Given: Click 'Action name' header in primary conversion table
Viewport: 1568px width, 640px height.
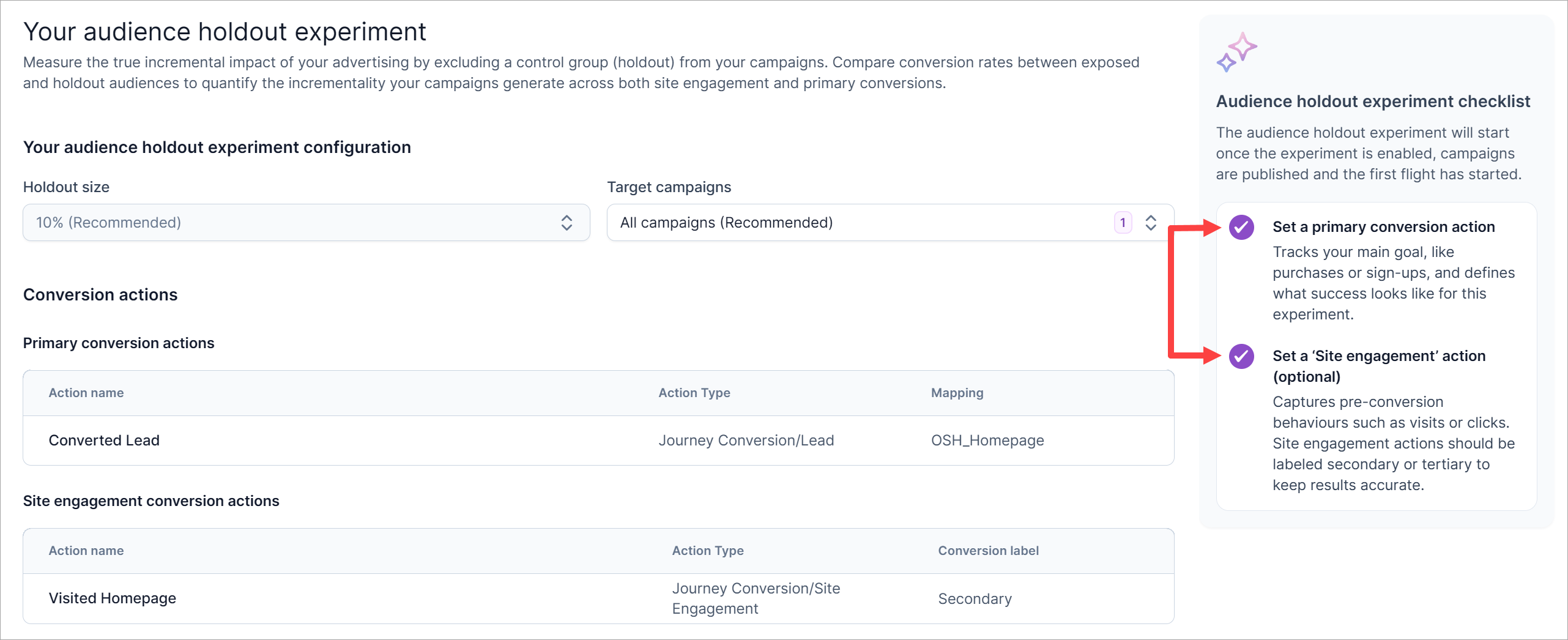Looking at the screenshot, I should pos(86,393).
